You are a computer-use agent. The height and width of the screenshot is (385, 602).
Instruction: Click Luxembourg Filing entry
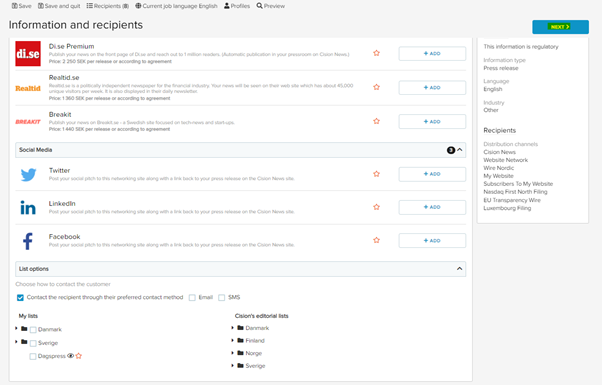tap(507, 208)
